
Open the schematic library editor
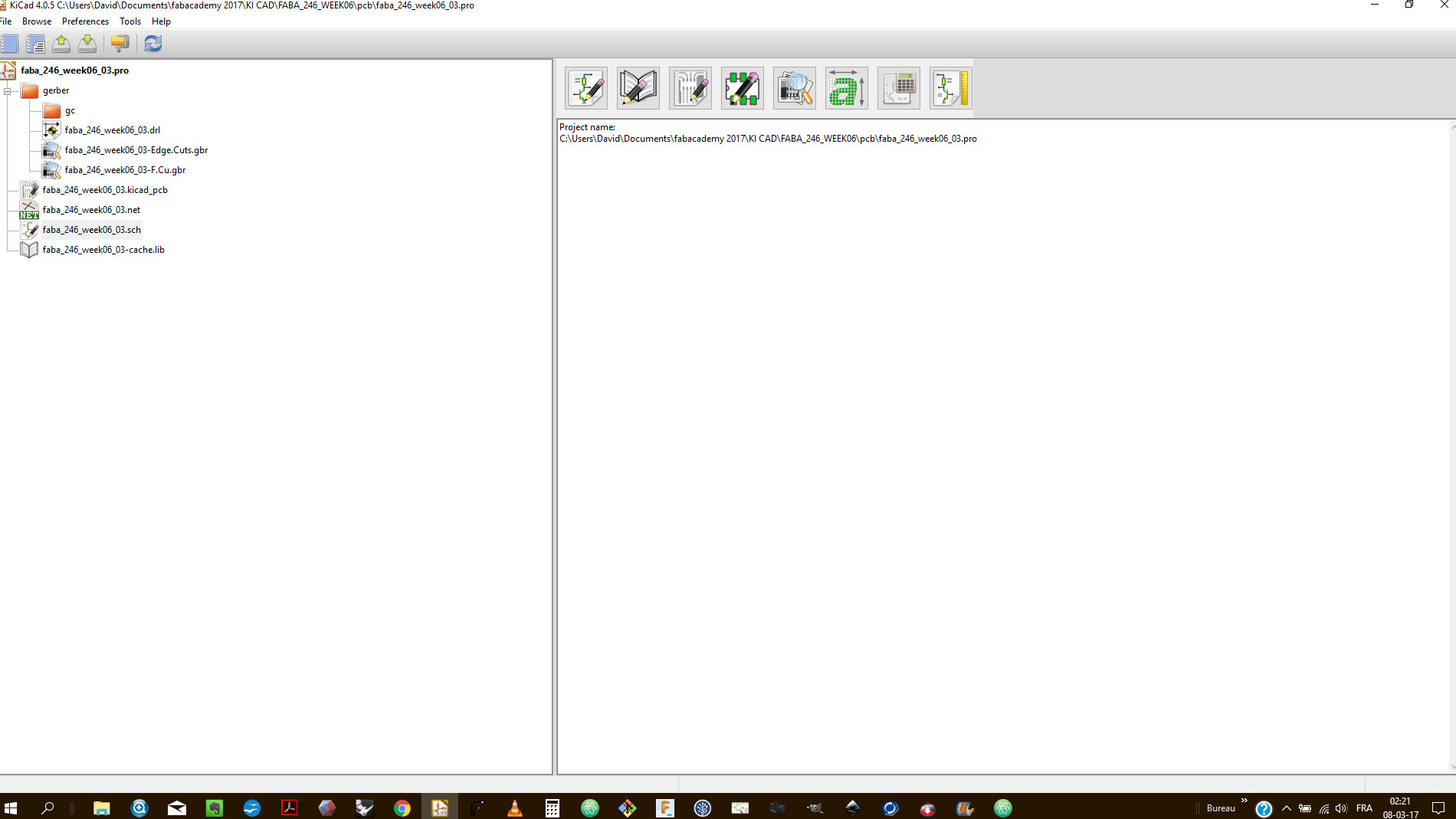pos(638,88)
